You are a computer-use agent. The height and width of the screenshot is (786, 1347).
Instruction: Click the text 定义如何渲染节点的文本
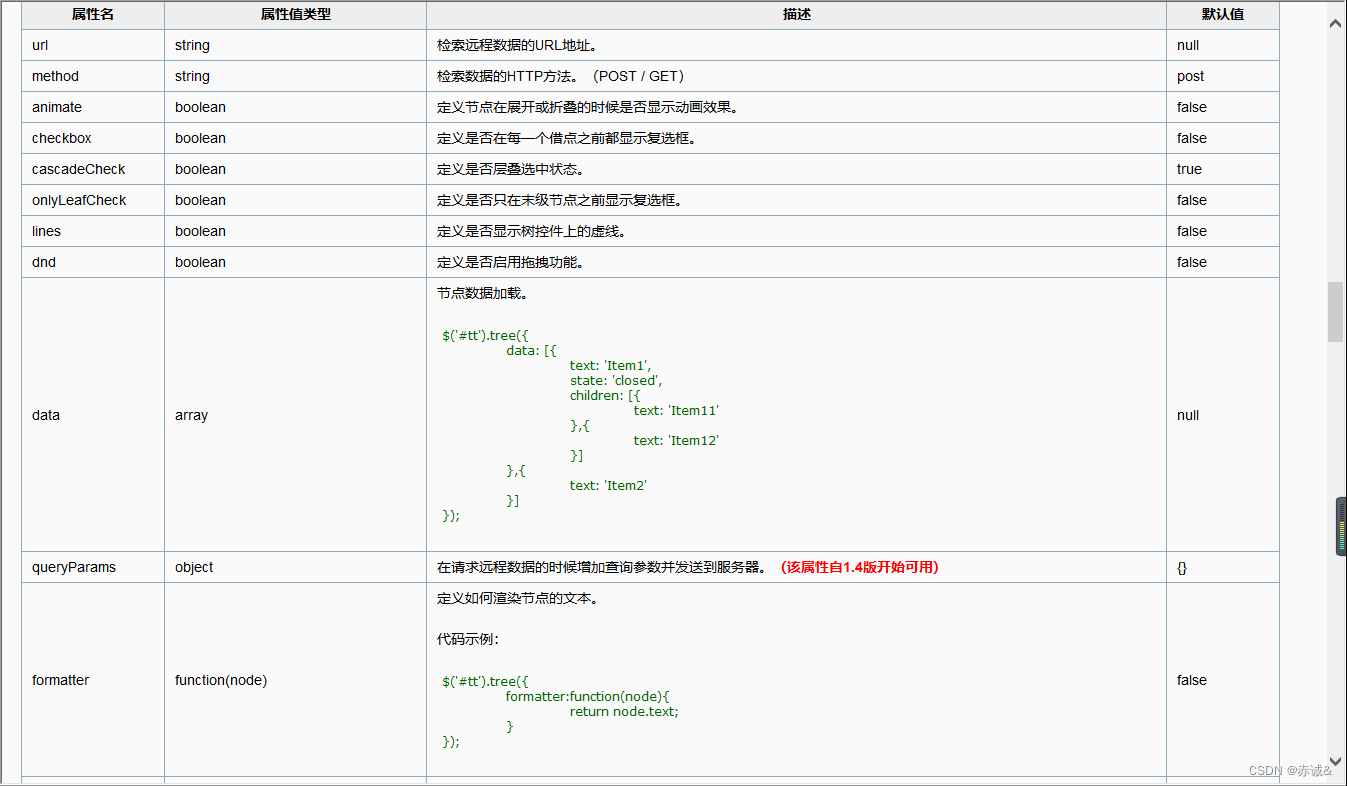[x=517, y=599]
